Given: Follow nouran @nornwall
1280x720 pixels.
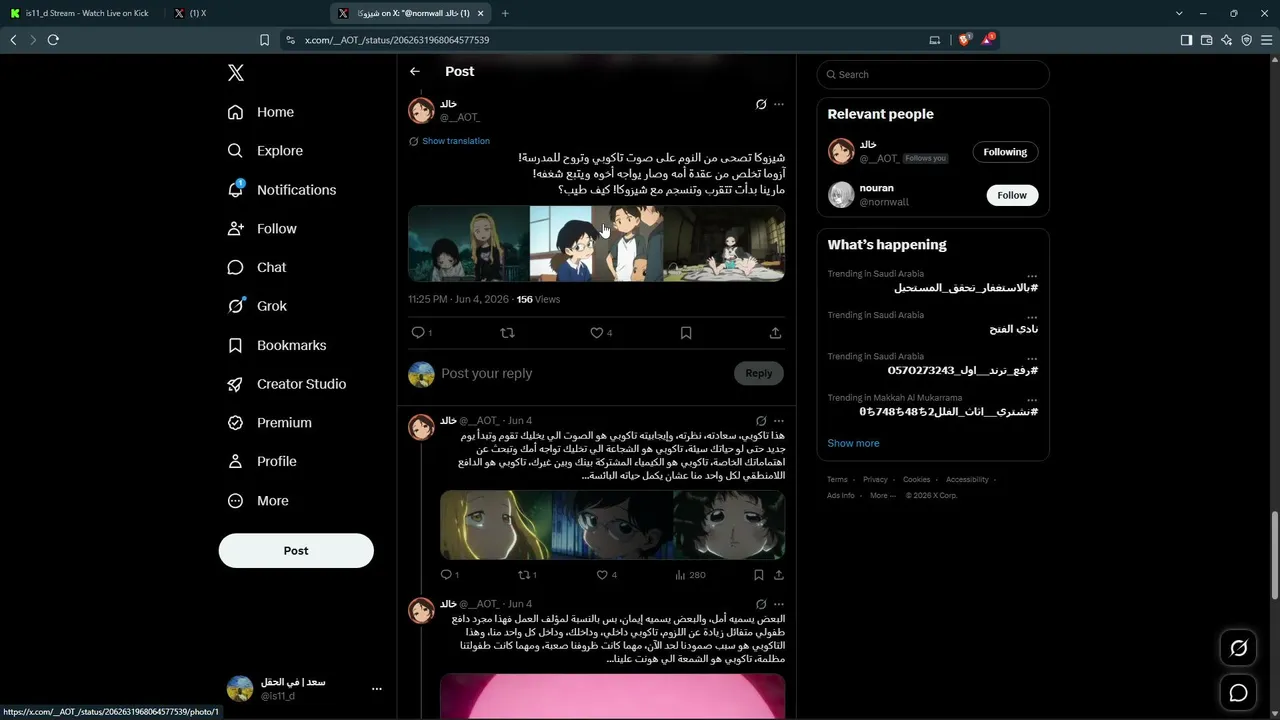Looking at the screenshot, I should tap(1012, 195).
